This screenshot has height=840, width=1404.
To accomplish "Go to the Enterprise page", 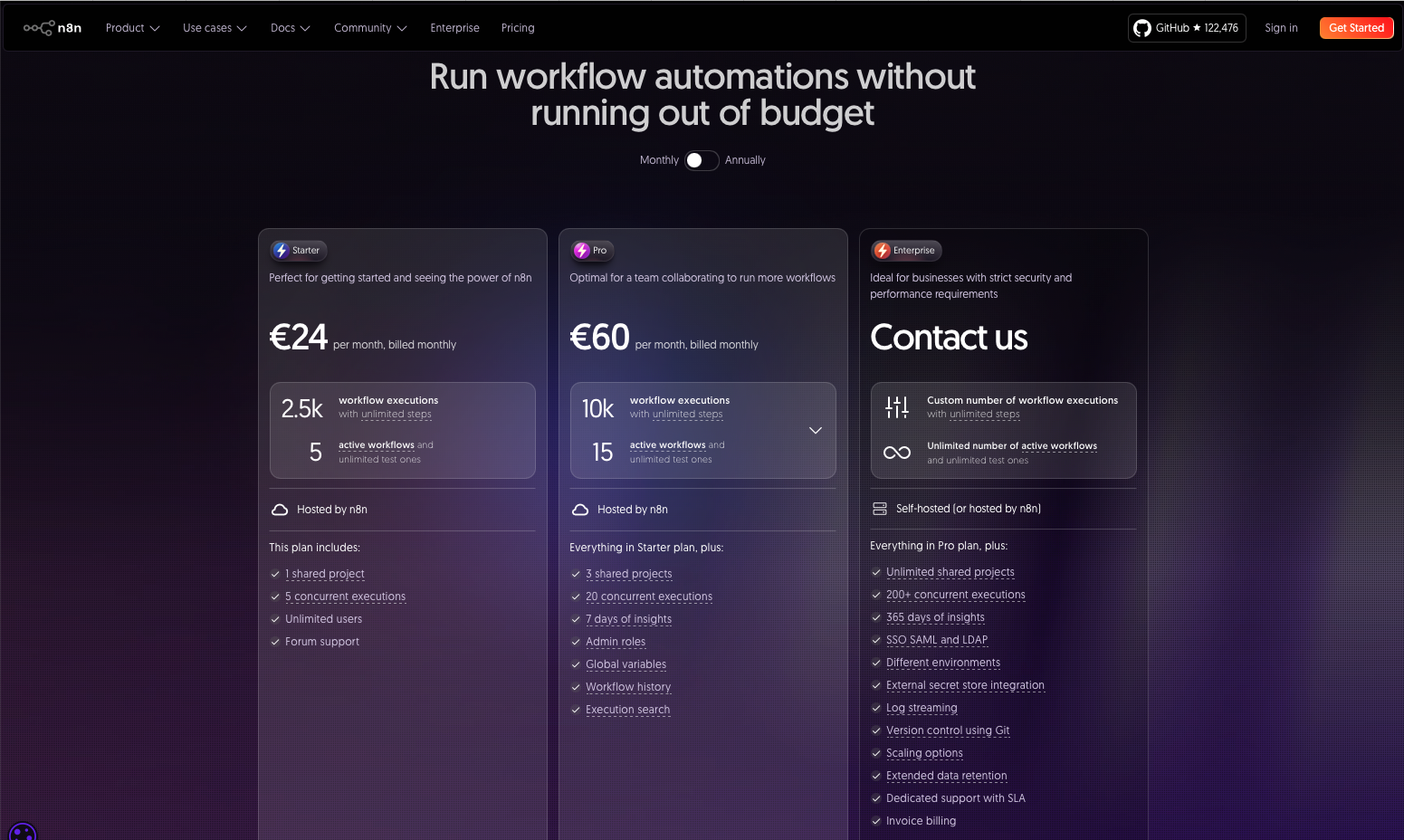I will (x=454, y=28).
